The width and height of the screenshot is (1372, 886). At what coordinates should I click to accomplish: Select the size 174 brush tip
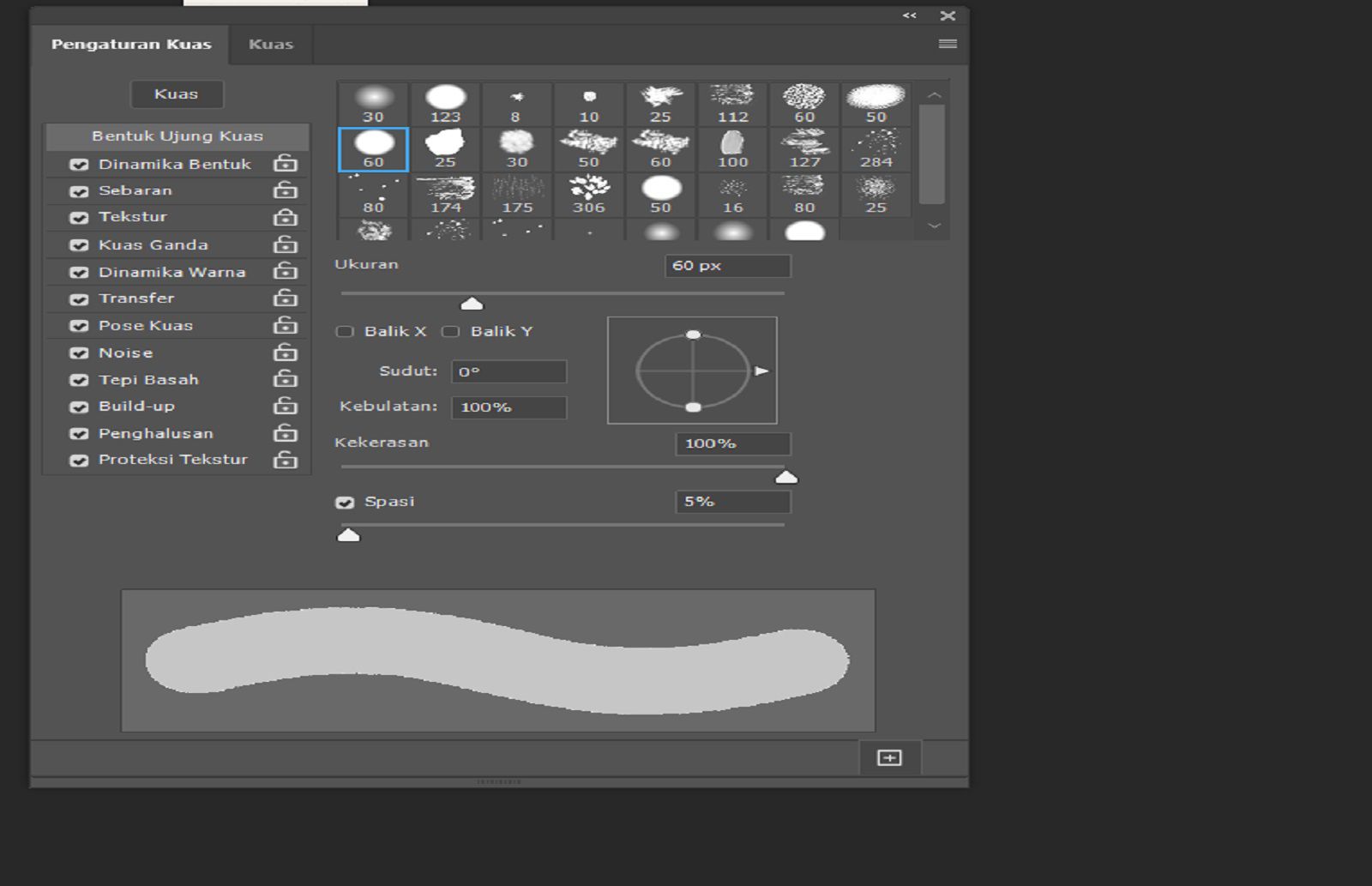(x=446, y=196)
